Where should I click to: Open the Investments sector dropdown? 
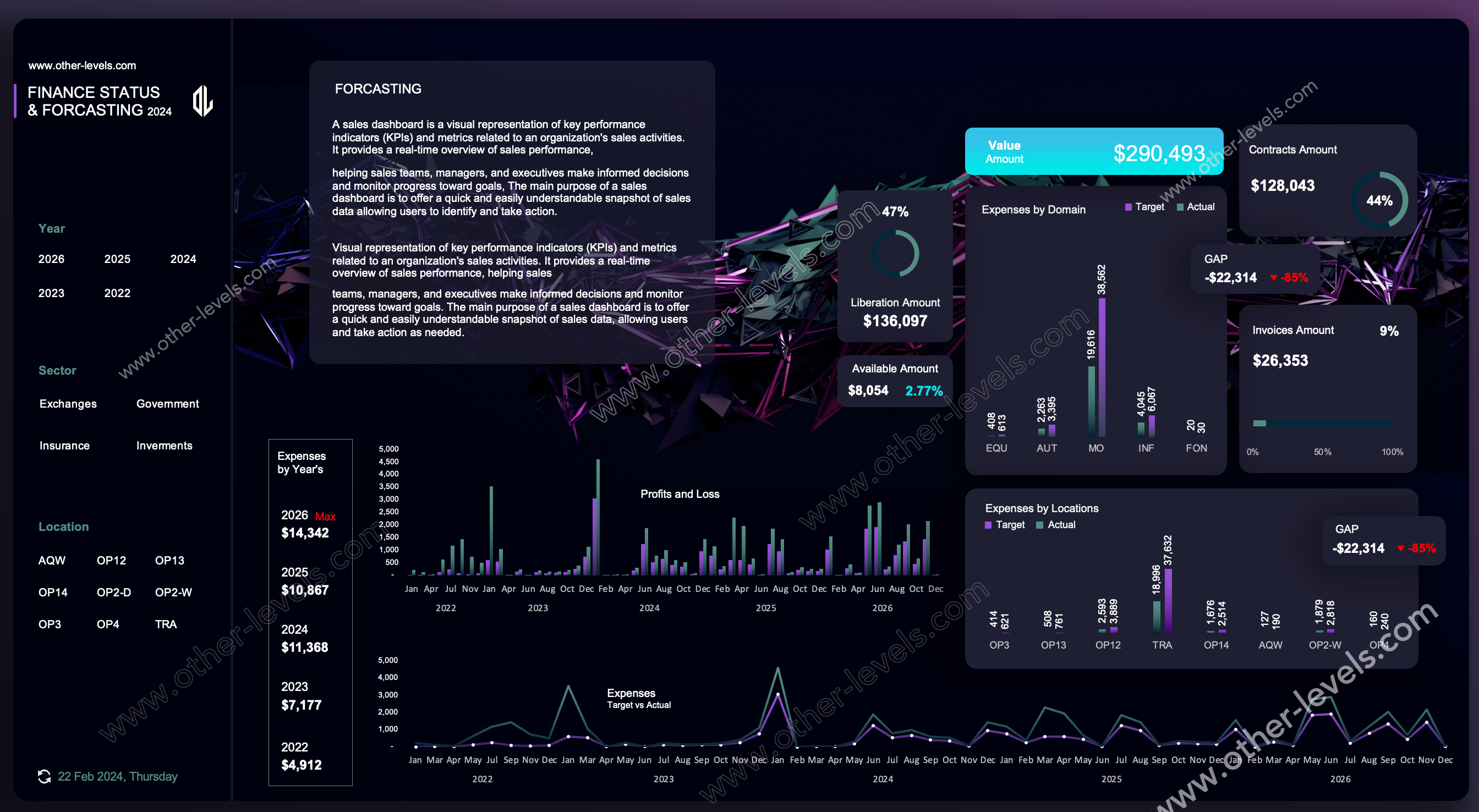163,445
